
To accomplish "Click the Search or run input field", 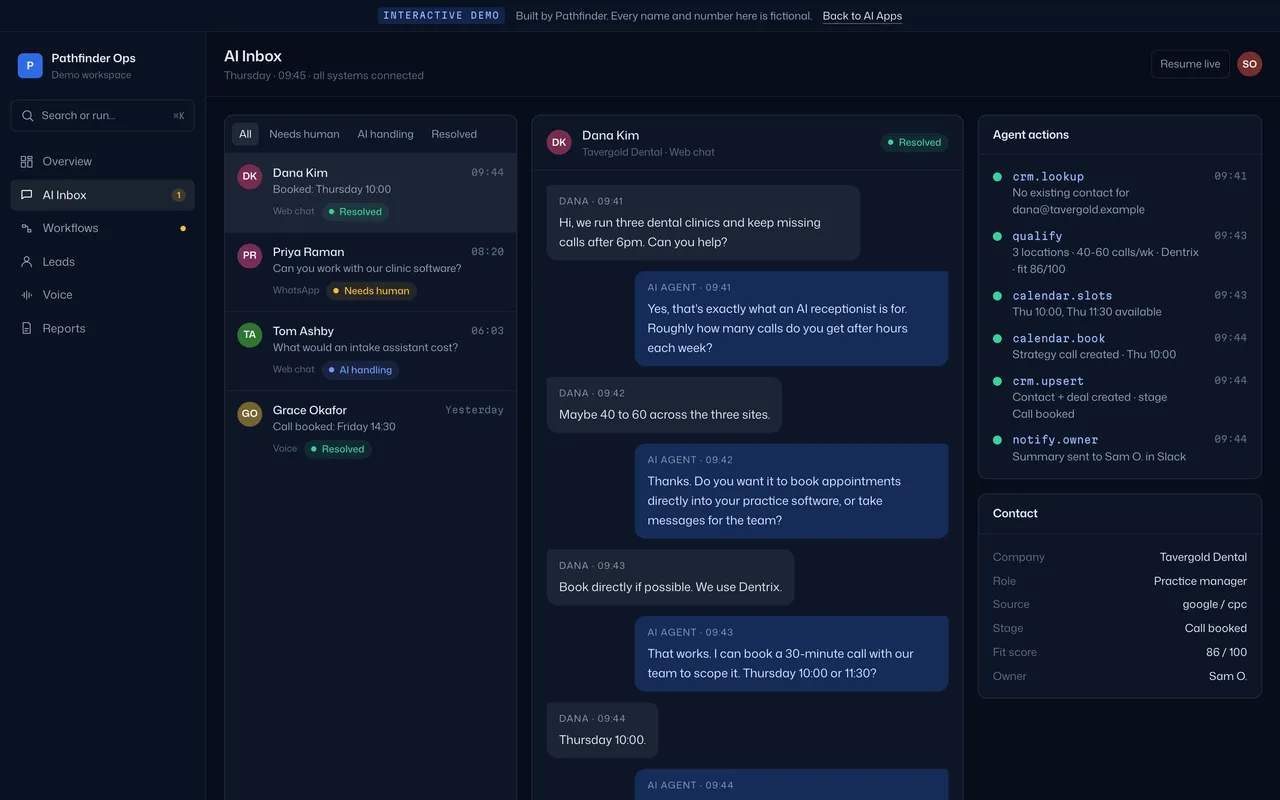I will click(x=103, y=116).
